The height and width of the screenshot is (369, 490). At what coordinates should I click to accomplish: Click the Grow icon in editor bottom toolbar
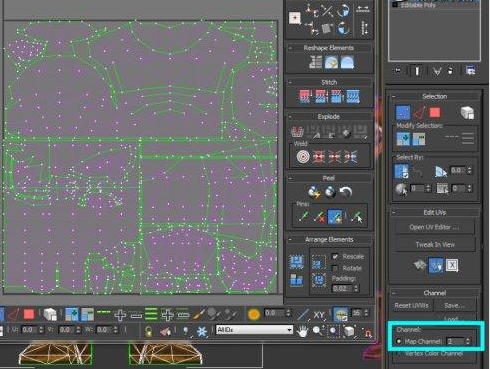pos(72,314)
